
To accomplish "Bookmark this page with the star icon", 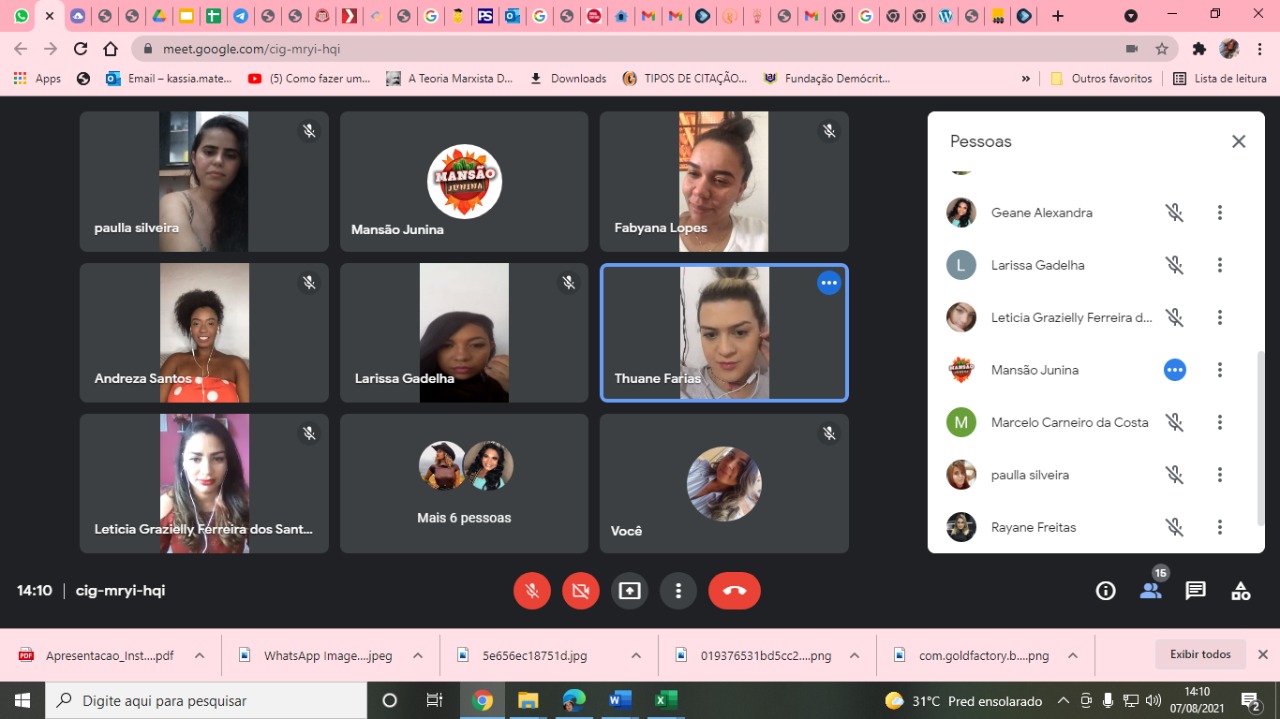I will pyautogui.click(x=1161, y=49).
